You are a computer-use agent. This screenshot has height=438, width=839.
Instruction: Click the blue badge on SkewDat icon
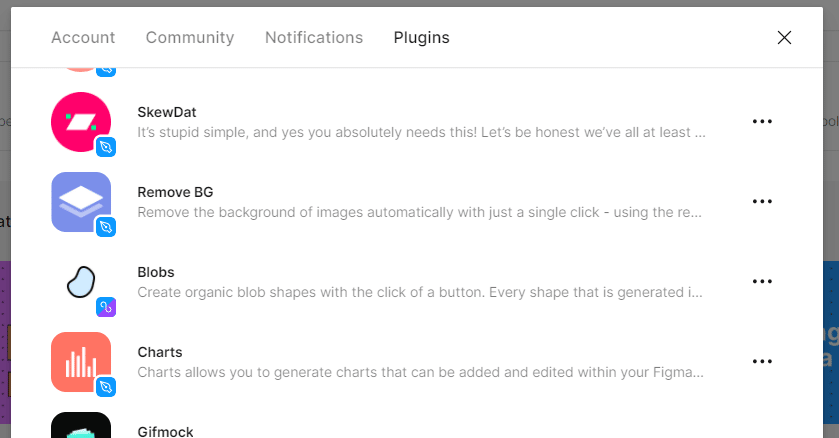click(x=106, y=147)
